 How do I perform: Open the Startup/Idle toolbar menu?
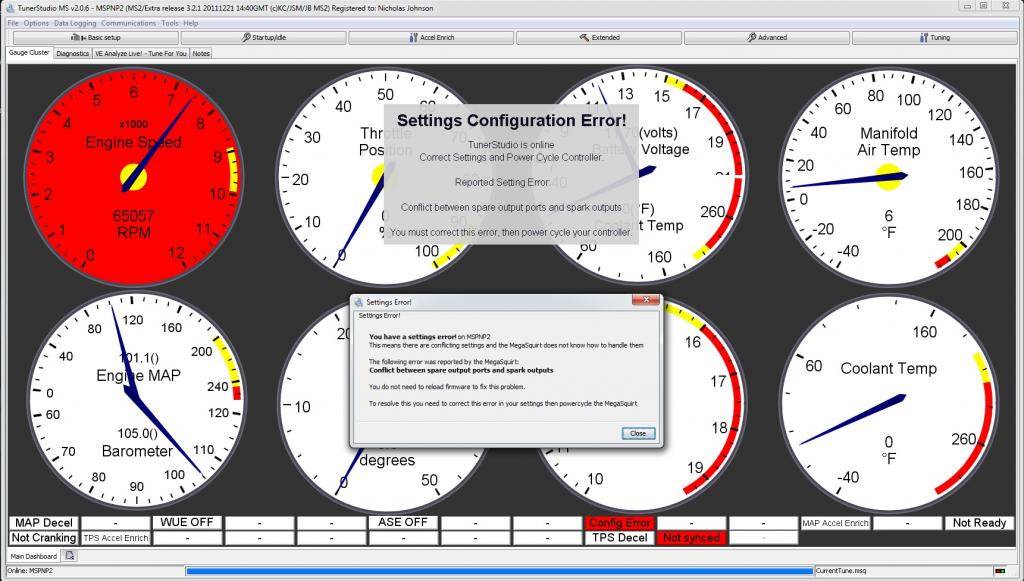click(x=263, y=38)
